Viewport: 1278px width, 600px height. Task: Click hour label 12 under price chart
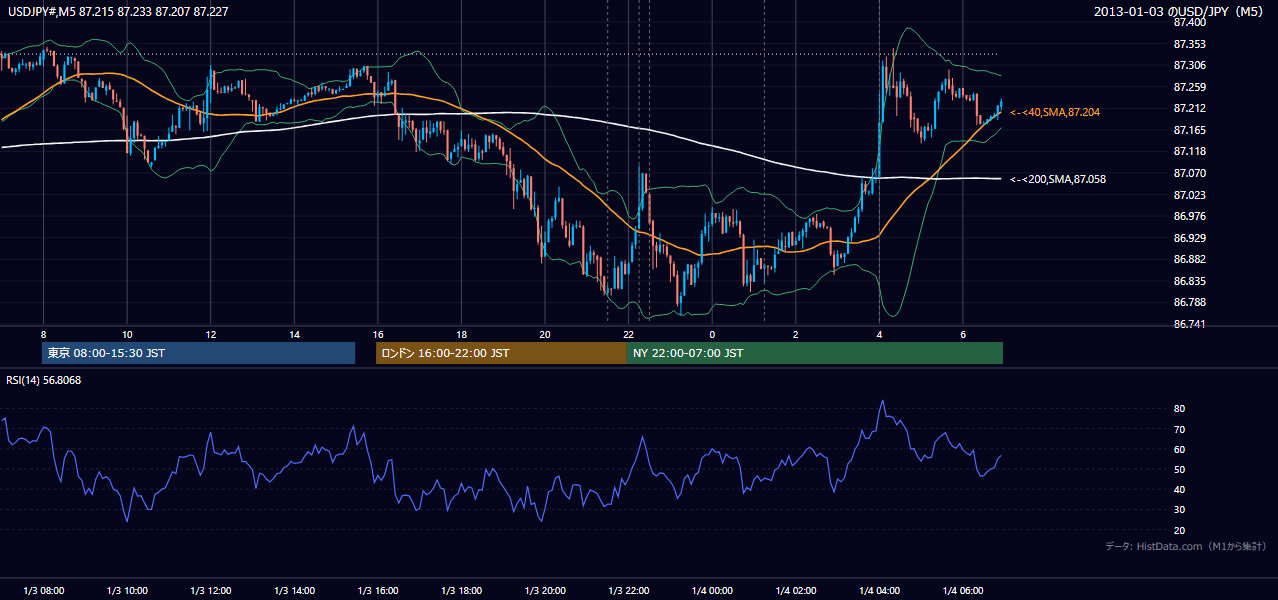pos(210,334)
